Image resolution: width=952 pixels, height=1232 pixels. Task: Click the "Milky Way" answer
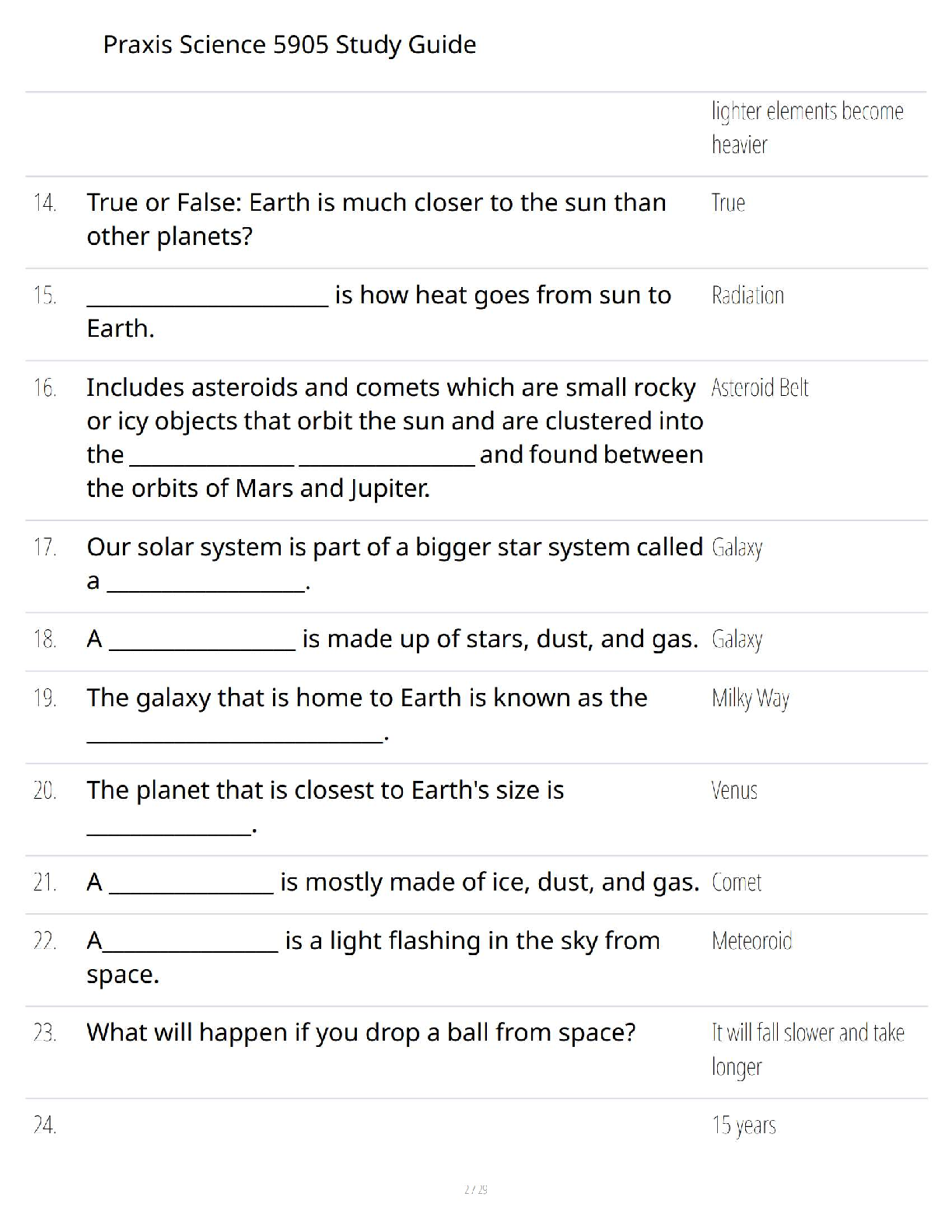point(750,698)
